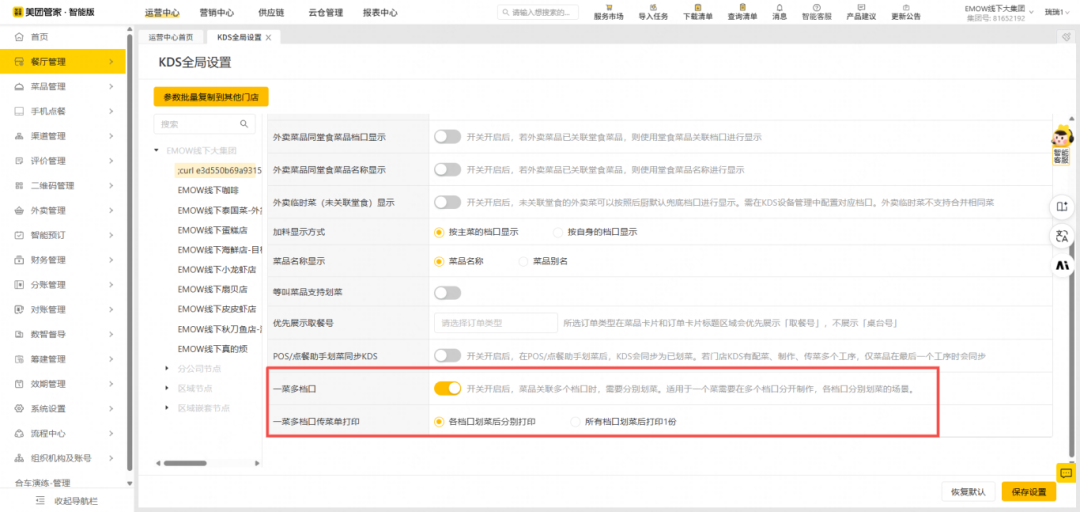Viewport: 1080px width, 512px height.
Task: Open the 请选择订单类型 dropdown
Action: 495,323
